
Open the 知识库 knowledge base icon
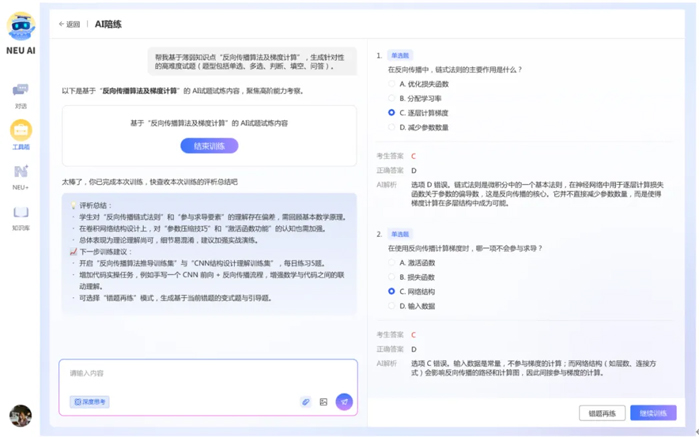pyautogui.click(x=20, y=214)
